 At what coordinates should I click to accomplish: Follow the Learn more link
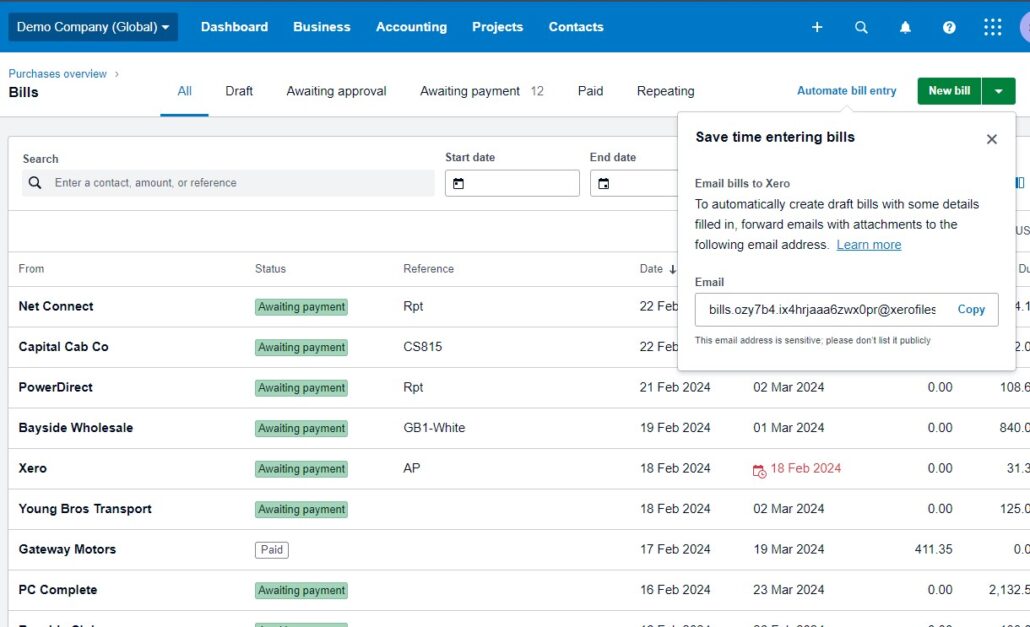[868, 244]
